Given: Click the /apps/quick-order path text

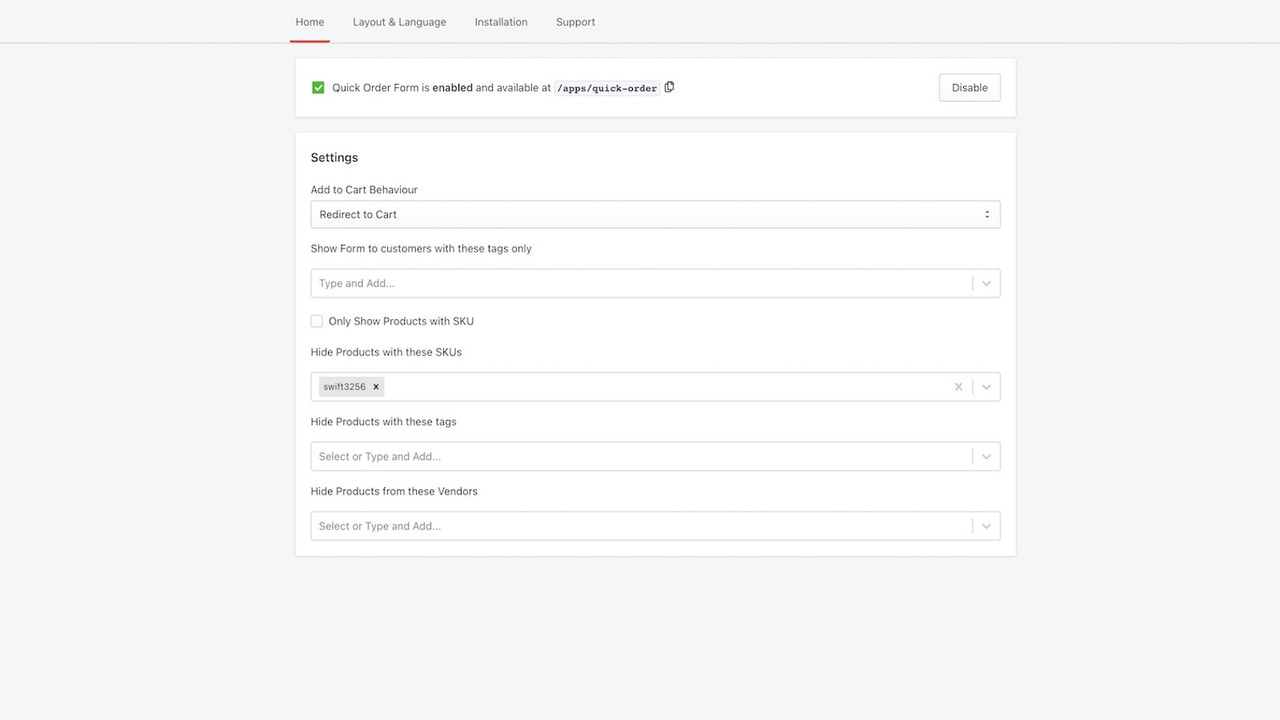Looking at the screenshot, I should point(607,88).
